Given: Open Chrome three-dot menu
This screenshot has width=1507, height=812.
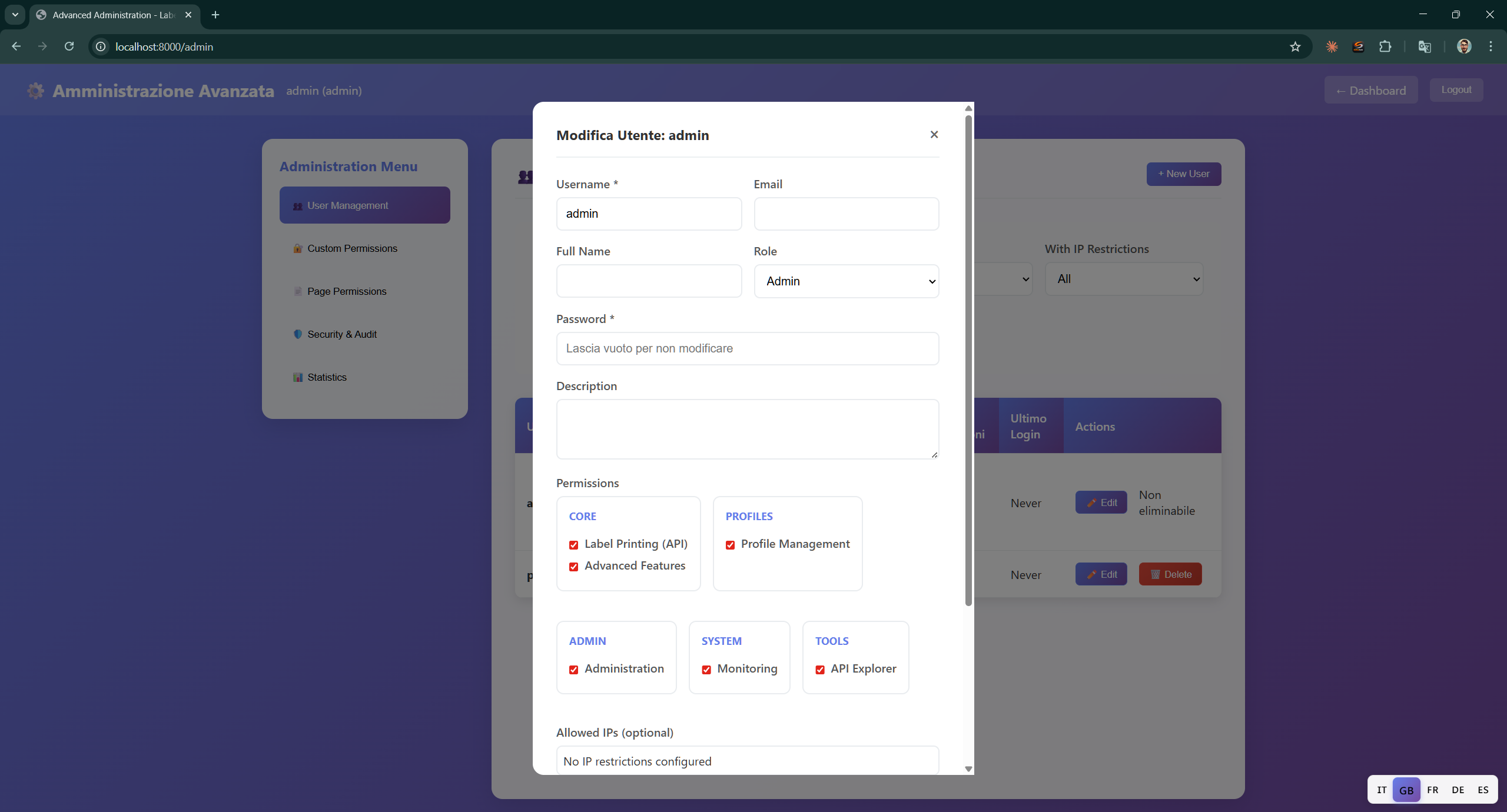Looking at the screenshot, I should point(1491,46).
